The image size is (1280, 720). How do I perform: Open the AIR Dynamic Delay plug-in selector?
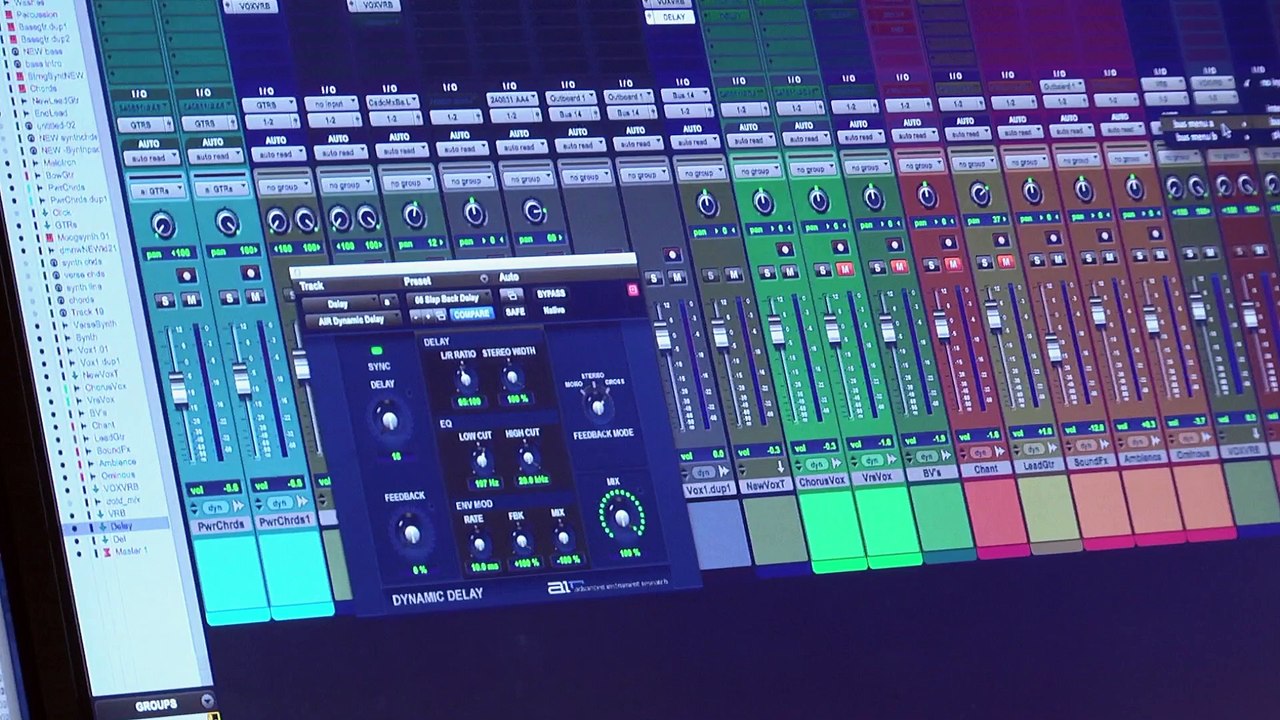click(352, 320)
